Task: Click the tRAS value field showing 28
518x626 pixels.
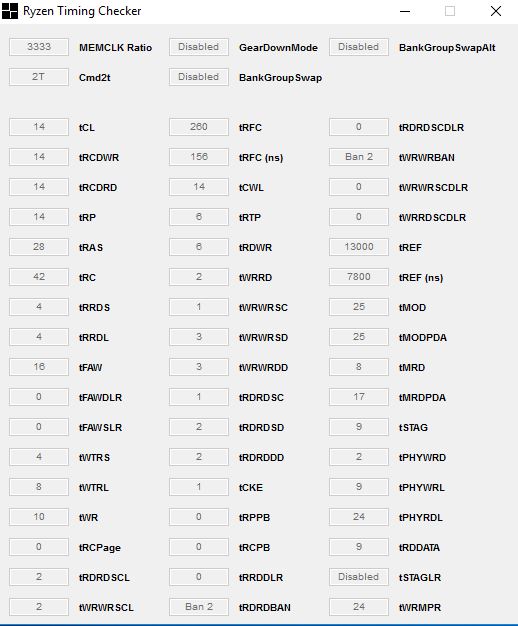Action: [39, 247]
